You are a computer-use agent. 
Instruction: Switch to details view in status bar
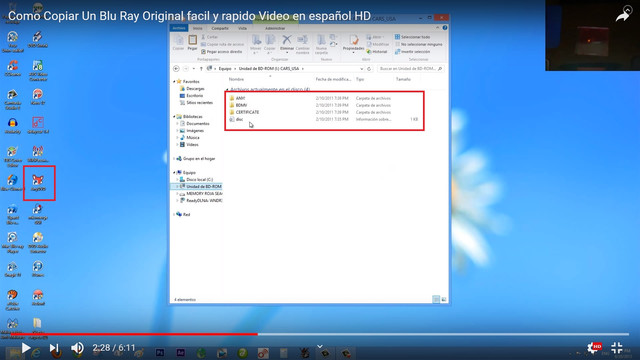[436, 300]
